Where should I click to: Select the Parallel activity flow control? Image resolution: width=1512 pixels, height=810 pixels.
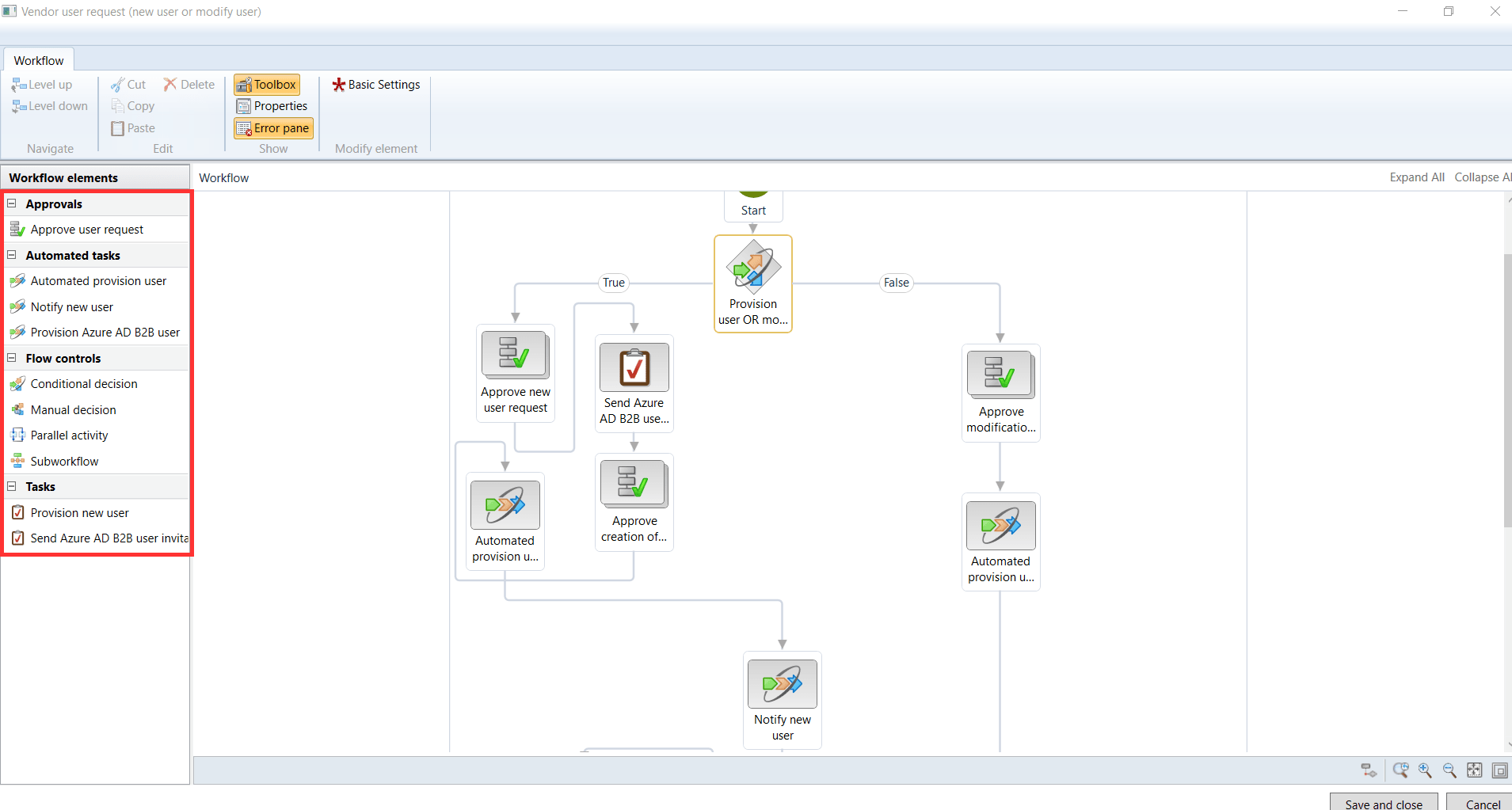tap(69, 435)
